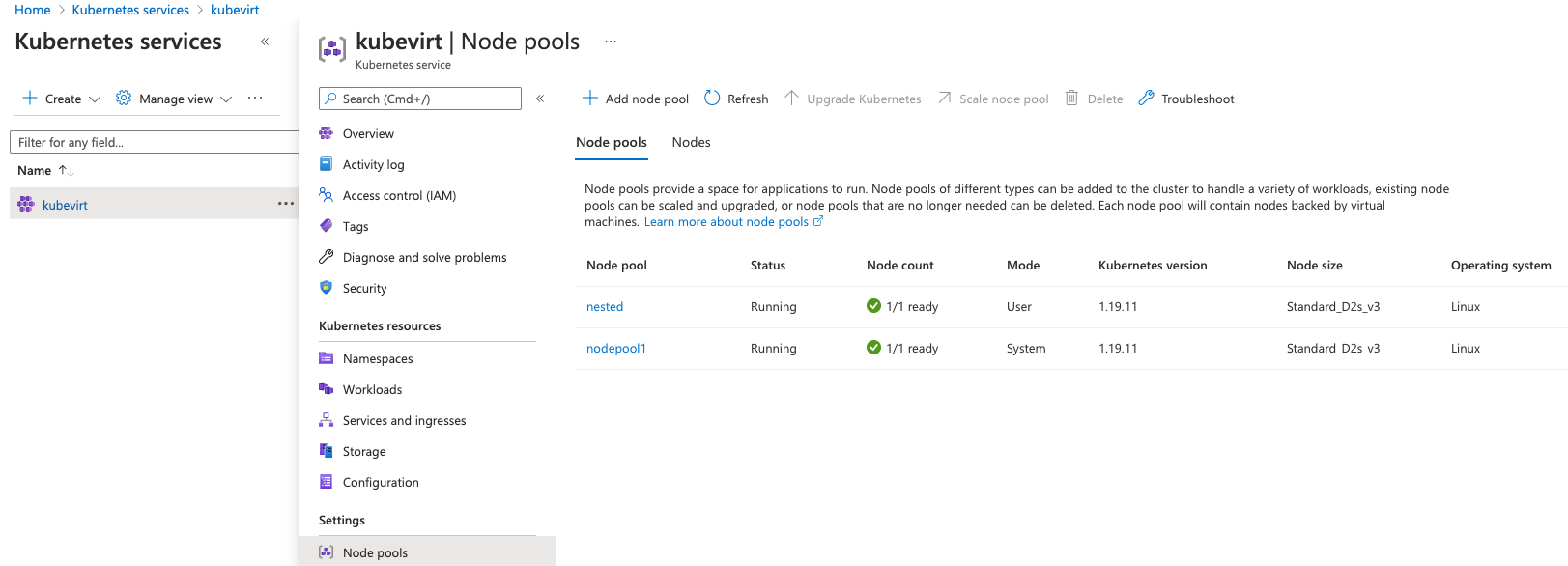Screen dimensions: 1568x566
Task: Click the Refresh circular arrow icon
Action: point(712,98)
